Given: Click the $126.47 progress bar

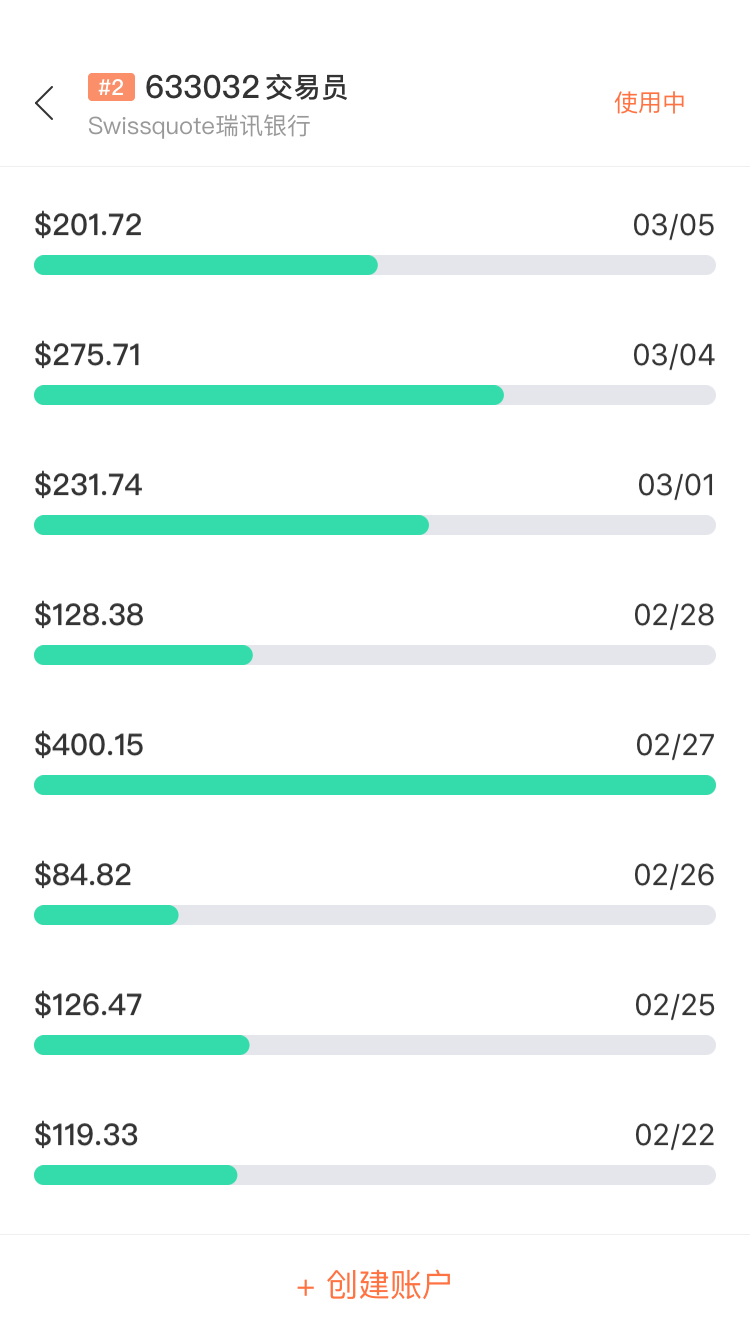Looking at the screenshot, I should click(375, 1045).
